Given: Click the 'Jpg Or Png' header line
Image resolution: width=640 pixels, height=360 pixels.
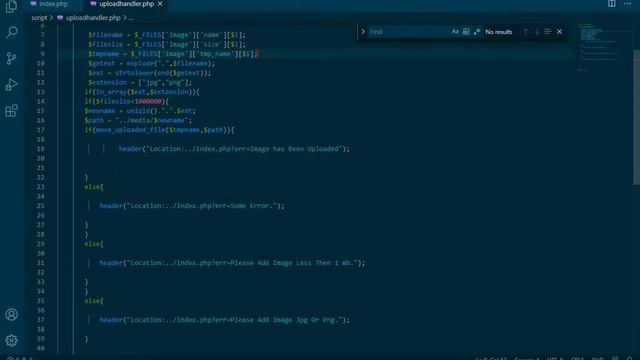Looking at the screenshot, I should 224,320.
